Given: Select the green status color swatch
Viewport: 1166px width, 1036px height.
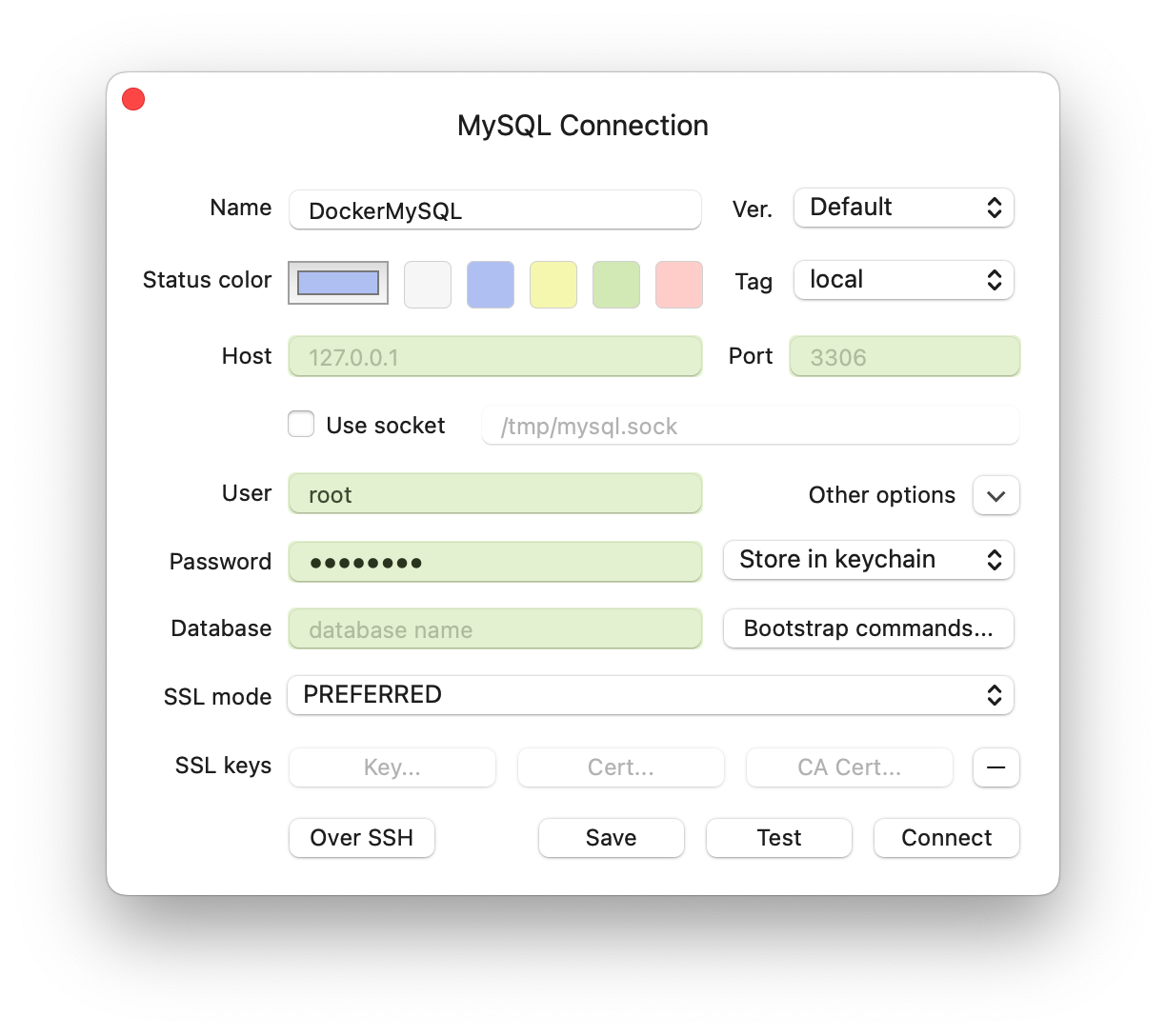Looking at the screenshot, I should pyautogui.click(x=616, y=285).
